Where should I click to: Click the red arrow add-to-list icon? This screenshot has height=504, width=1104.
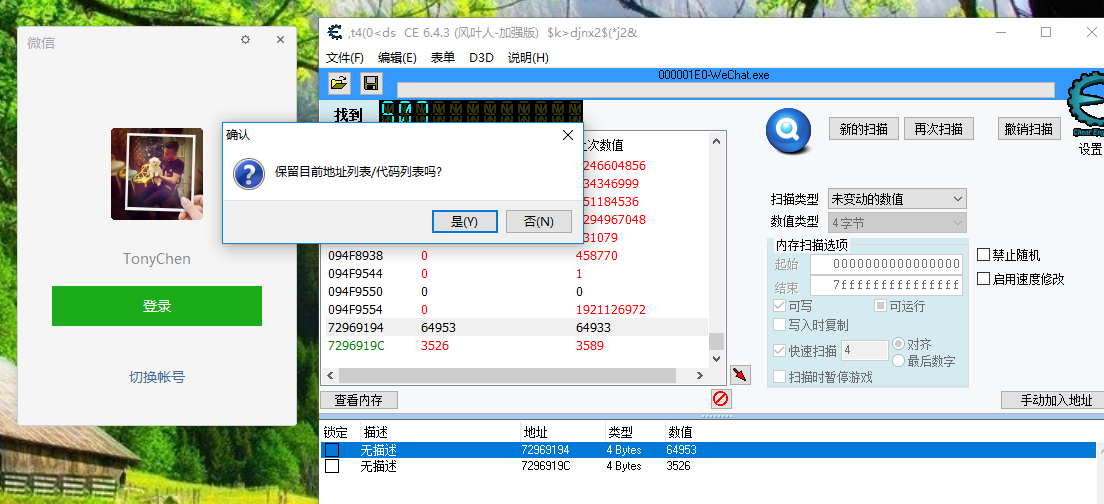coord(740,374)
